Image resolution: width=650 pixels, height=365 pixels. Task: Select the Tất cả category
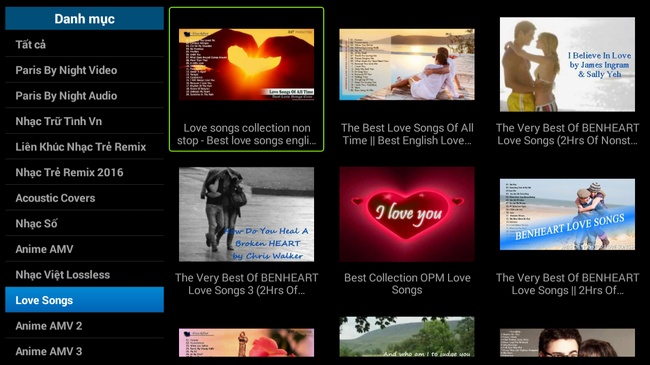[x=84, y=44]
